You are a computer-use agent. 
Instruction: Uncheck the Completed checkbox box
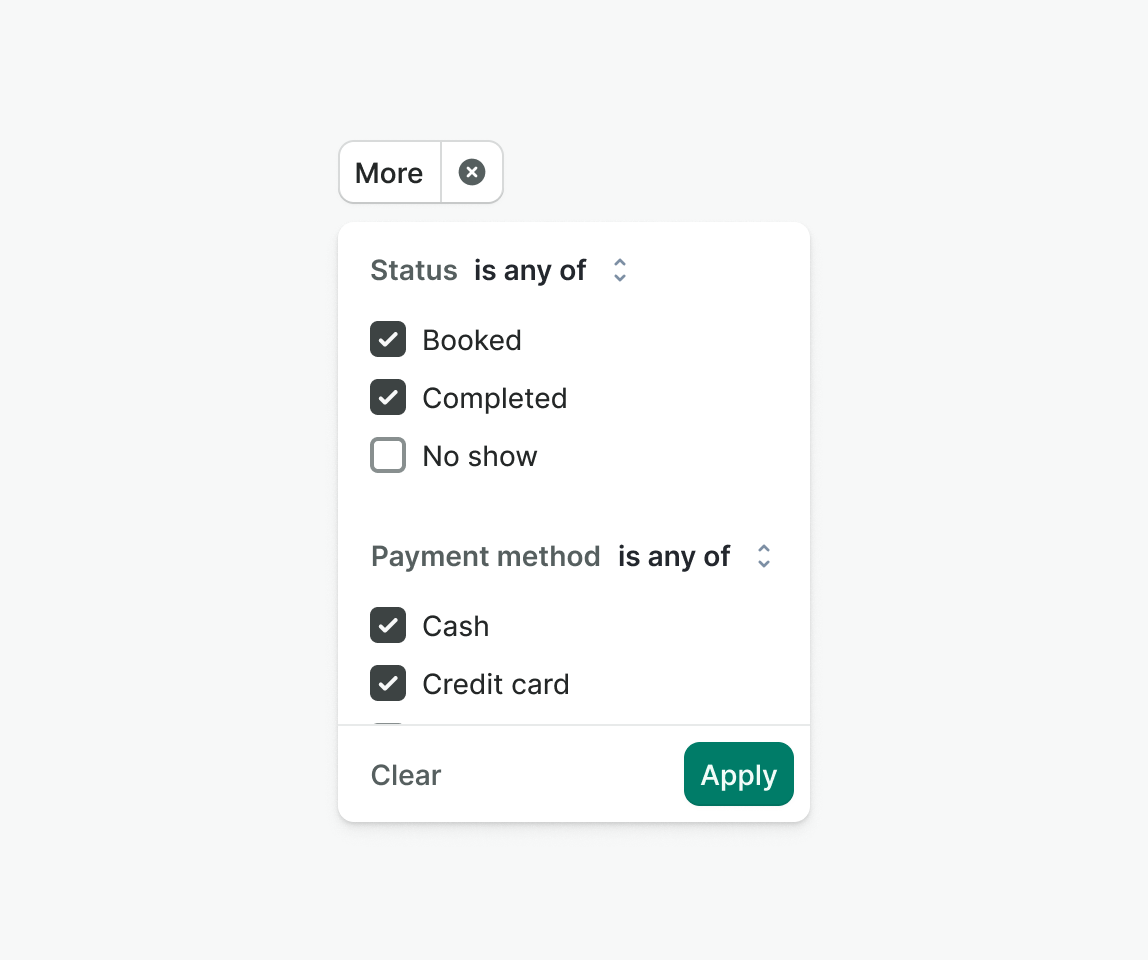388,398
